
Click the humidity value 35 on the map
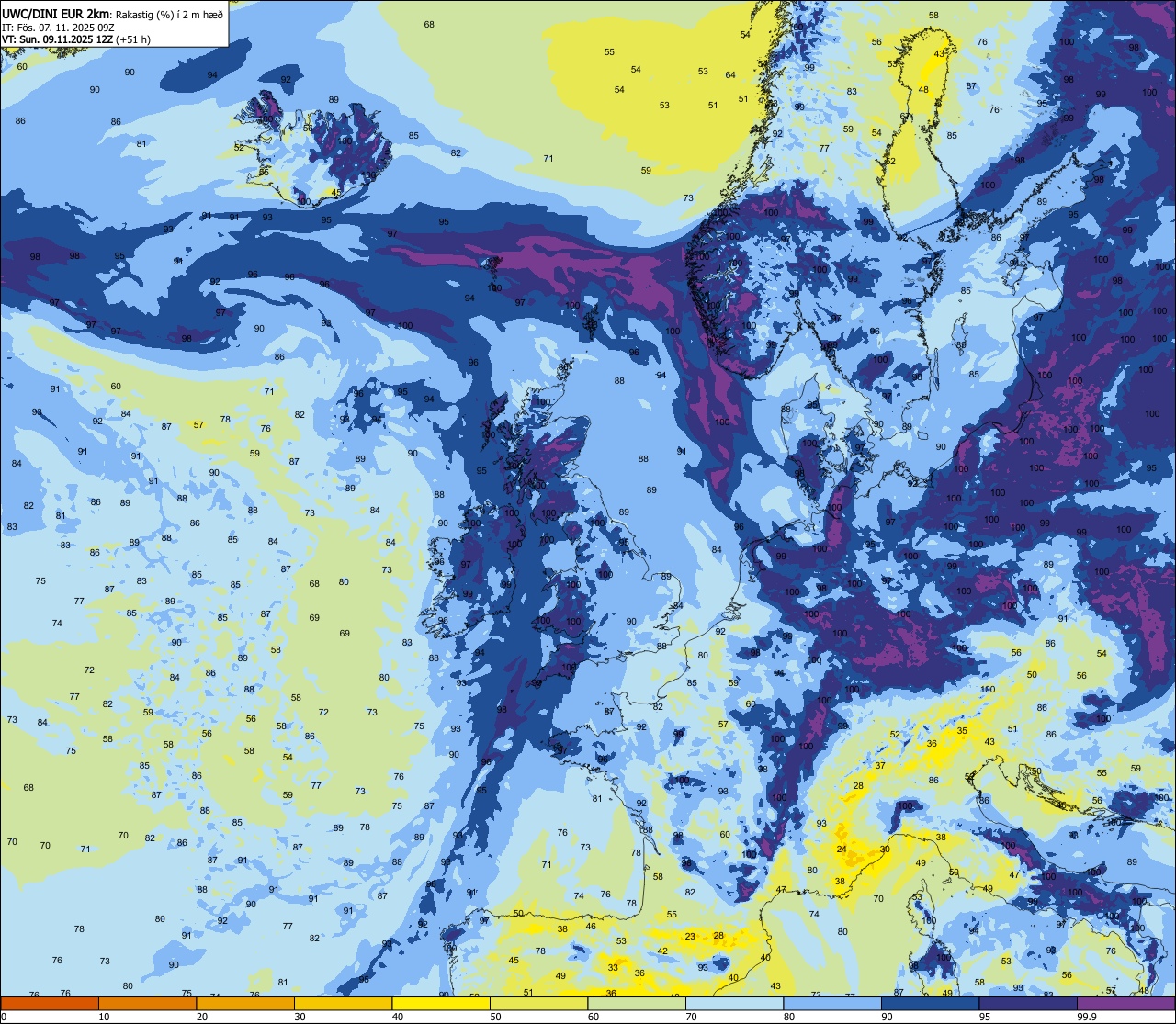click(962, 731)
